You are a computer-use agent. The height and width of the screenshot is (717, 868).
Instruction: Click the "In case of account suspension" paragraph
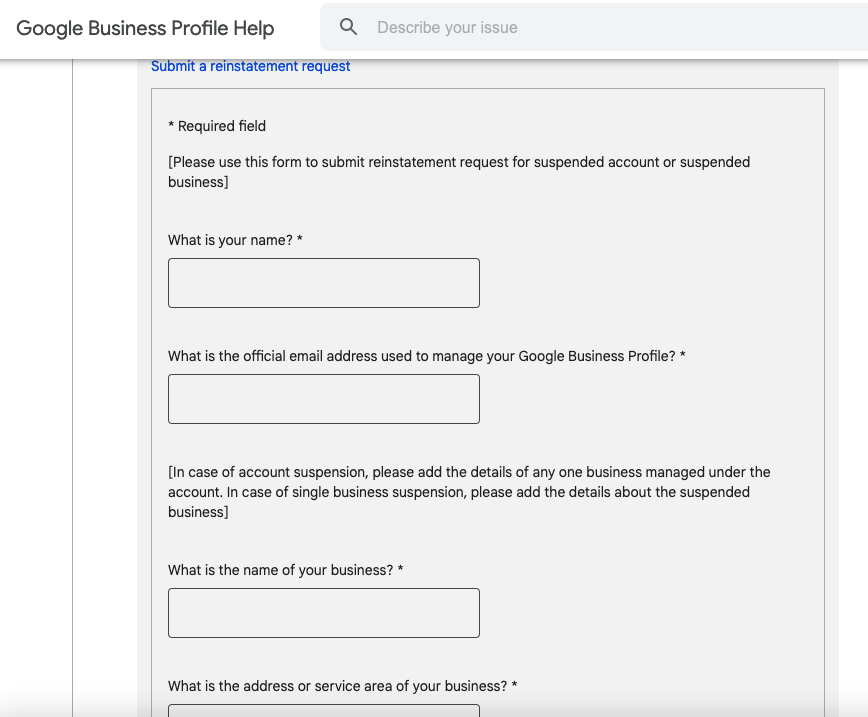coord(468,491)
